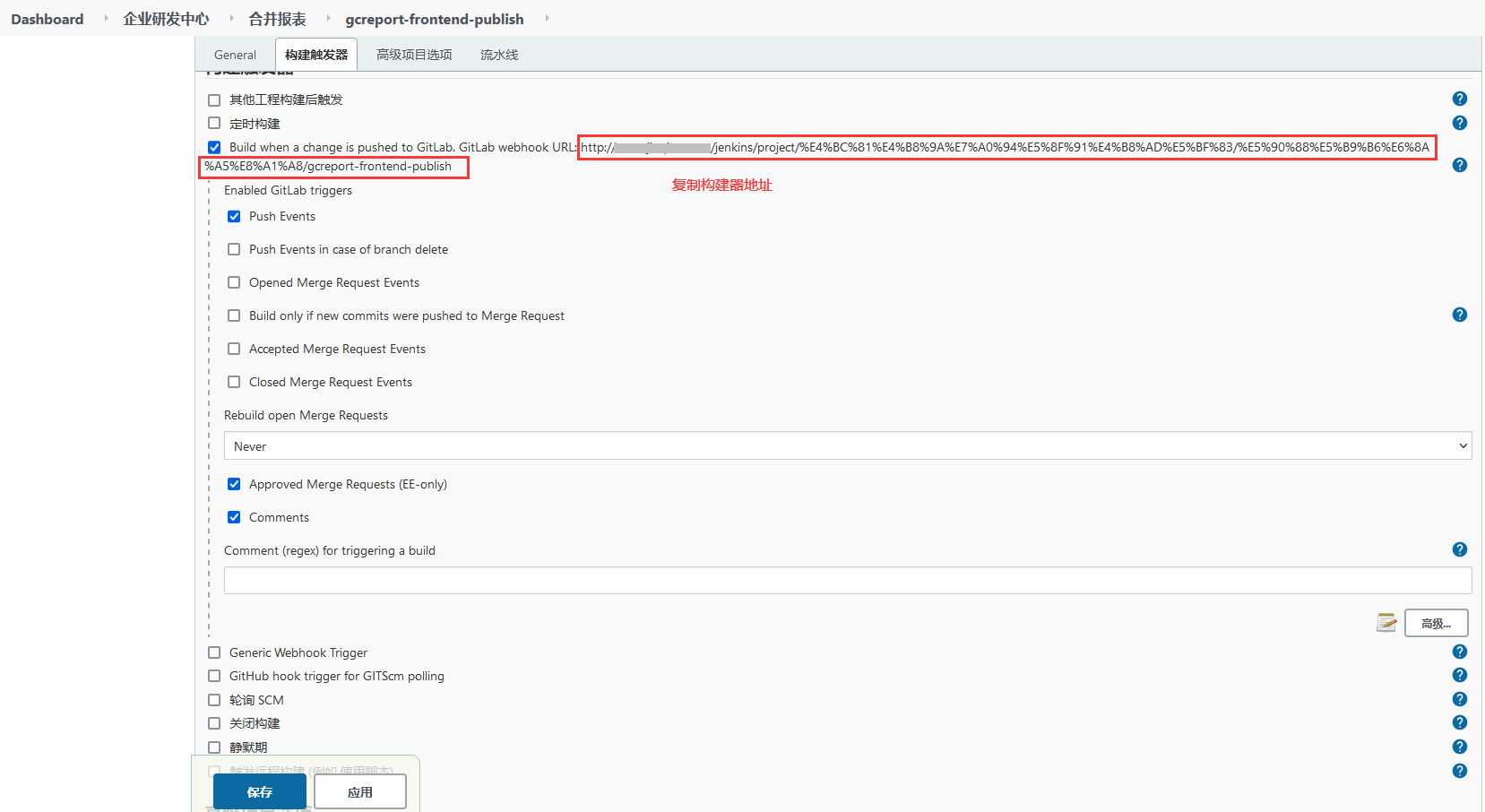
Task: Expand breadcrumb arrow after Dashboard
Action: tap(107, 18)
